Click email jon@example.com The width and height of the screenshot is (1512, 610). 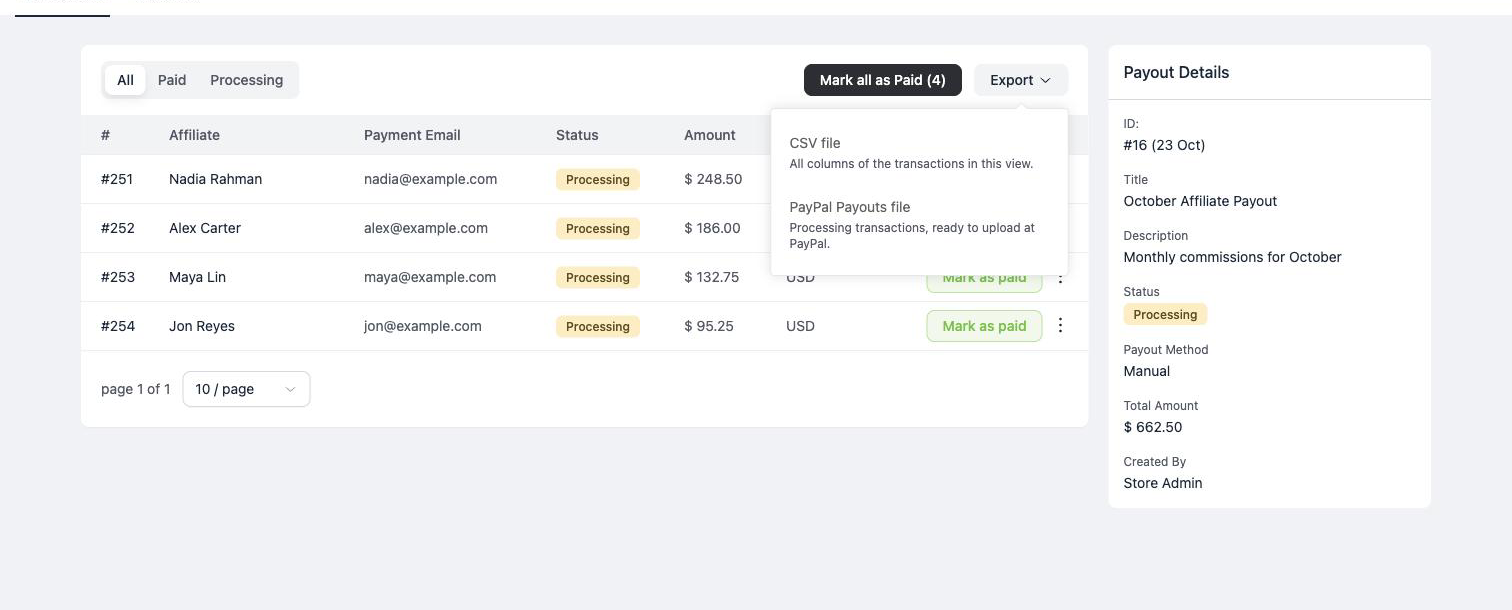tap(423, 326)
